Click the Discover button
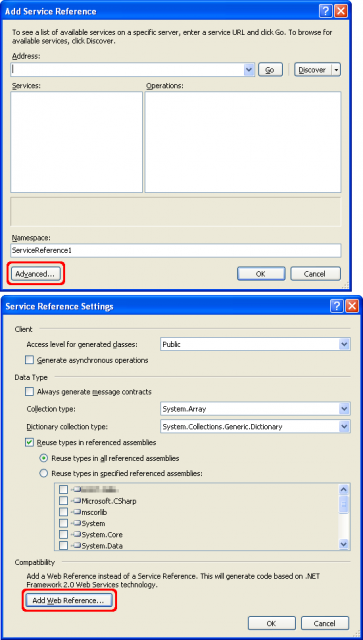This screenshot has width=363, height=640. pyautogui.click(x=312, y=70)
